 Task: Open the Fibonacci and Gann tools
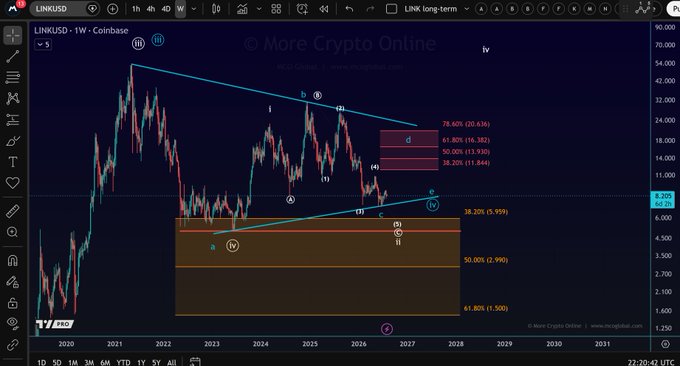point(13,77)
